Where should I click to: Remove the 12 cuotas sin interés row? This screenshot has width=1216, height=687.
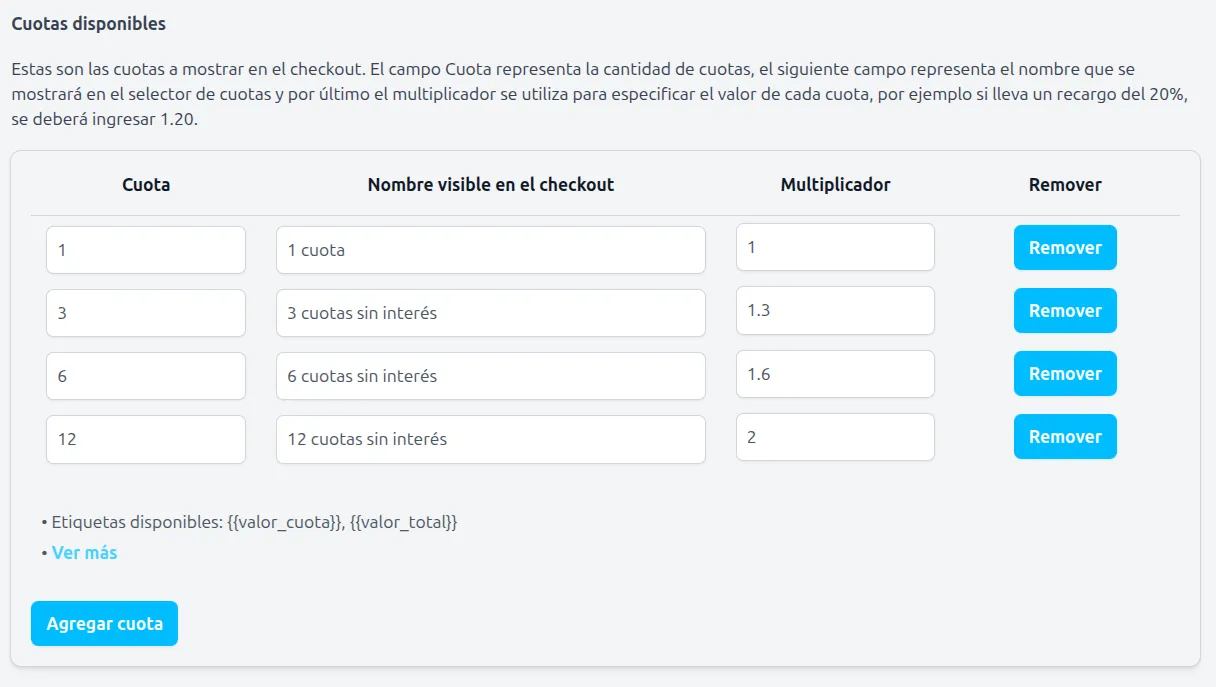point(1064,436)
